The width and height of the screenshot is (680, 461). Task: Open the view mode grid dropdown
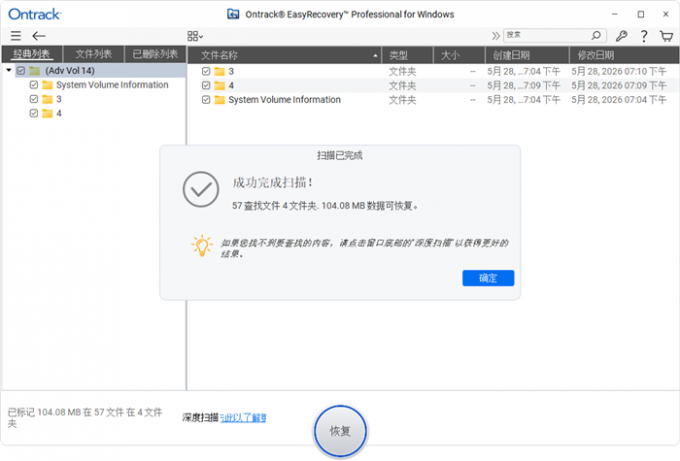[x=195, y=36]
